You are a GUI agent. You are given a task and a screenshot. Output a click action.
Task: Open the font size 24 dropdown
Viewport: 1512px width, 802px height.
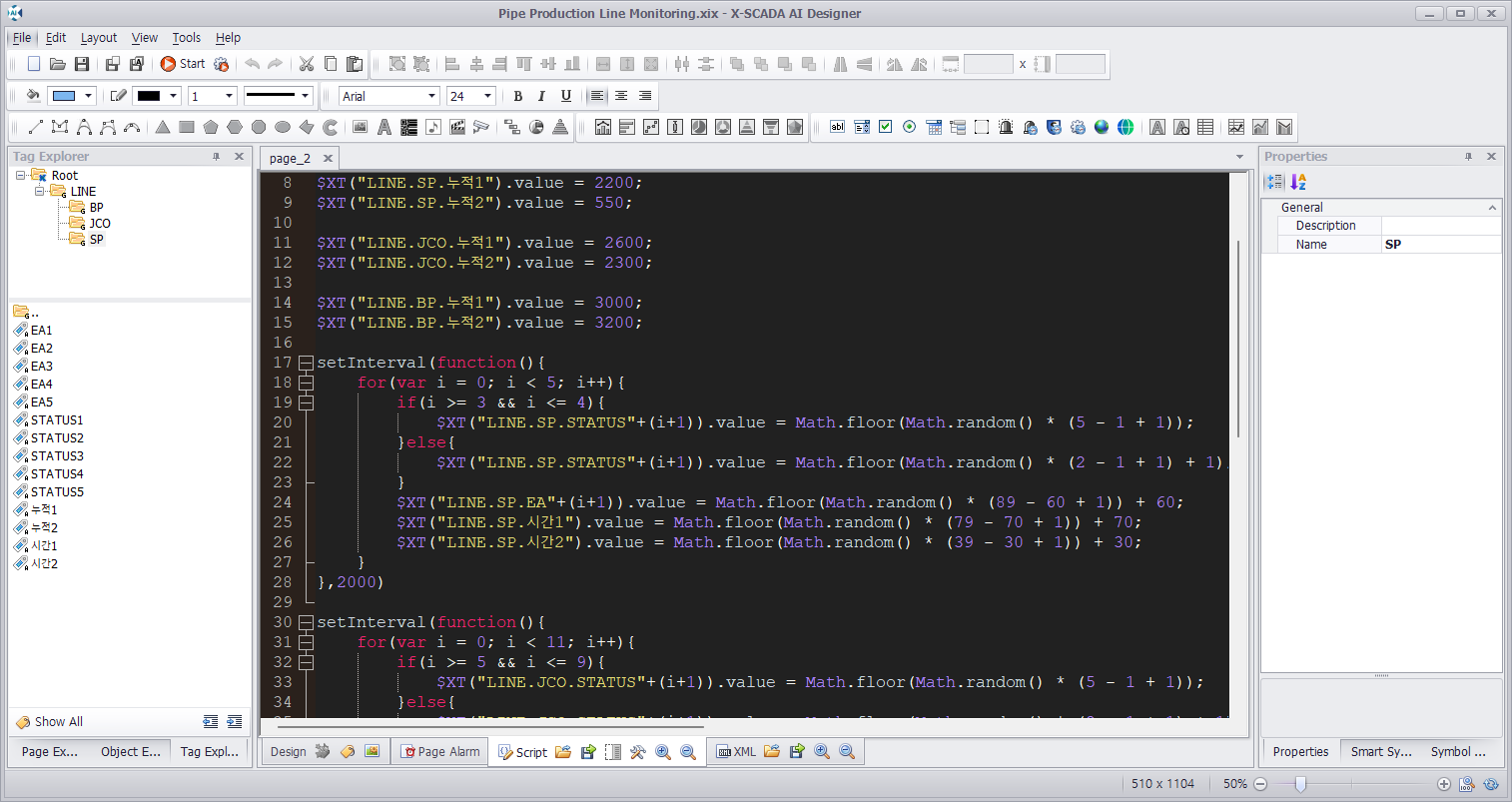coord(488,96)
